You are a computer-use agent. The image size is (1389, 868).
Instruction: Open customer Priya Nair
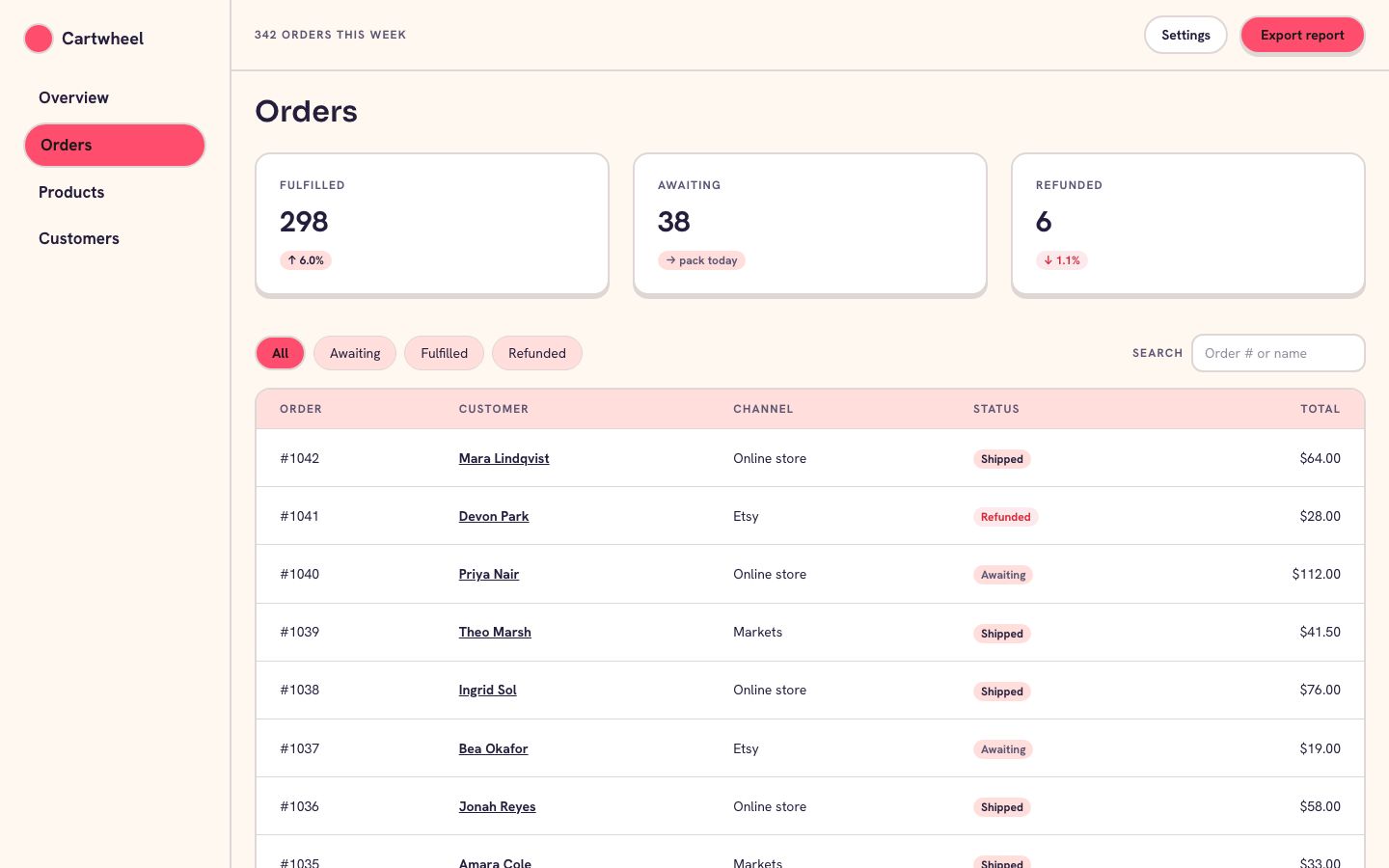pyautogui.click(x=489, y=574)
